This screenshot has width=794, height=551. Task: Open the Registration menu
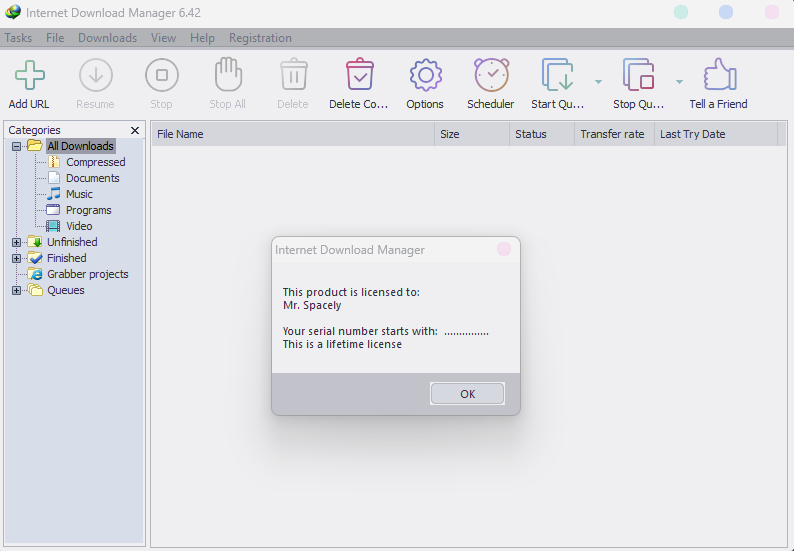click(260, 38)
